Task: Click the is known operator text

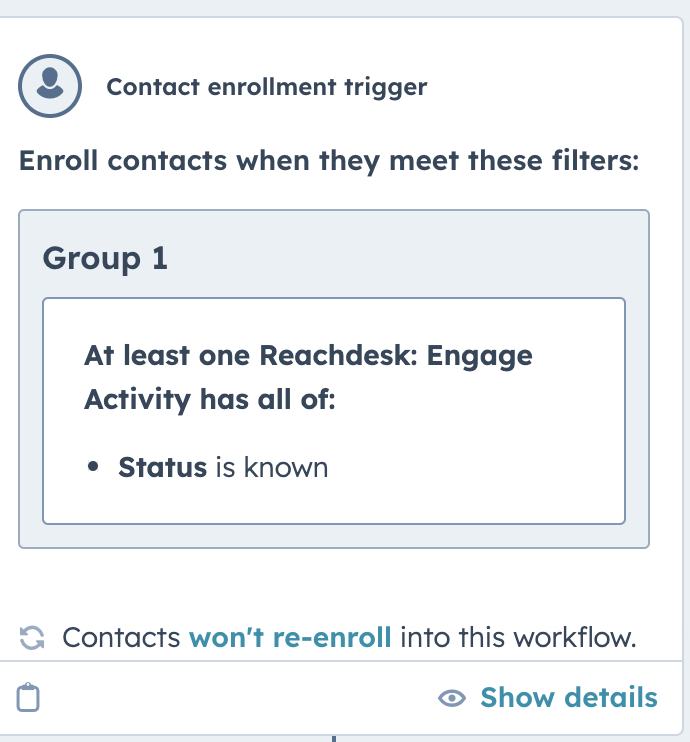Action: [272, 468]
